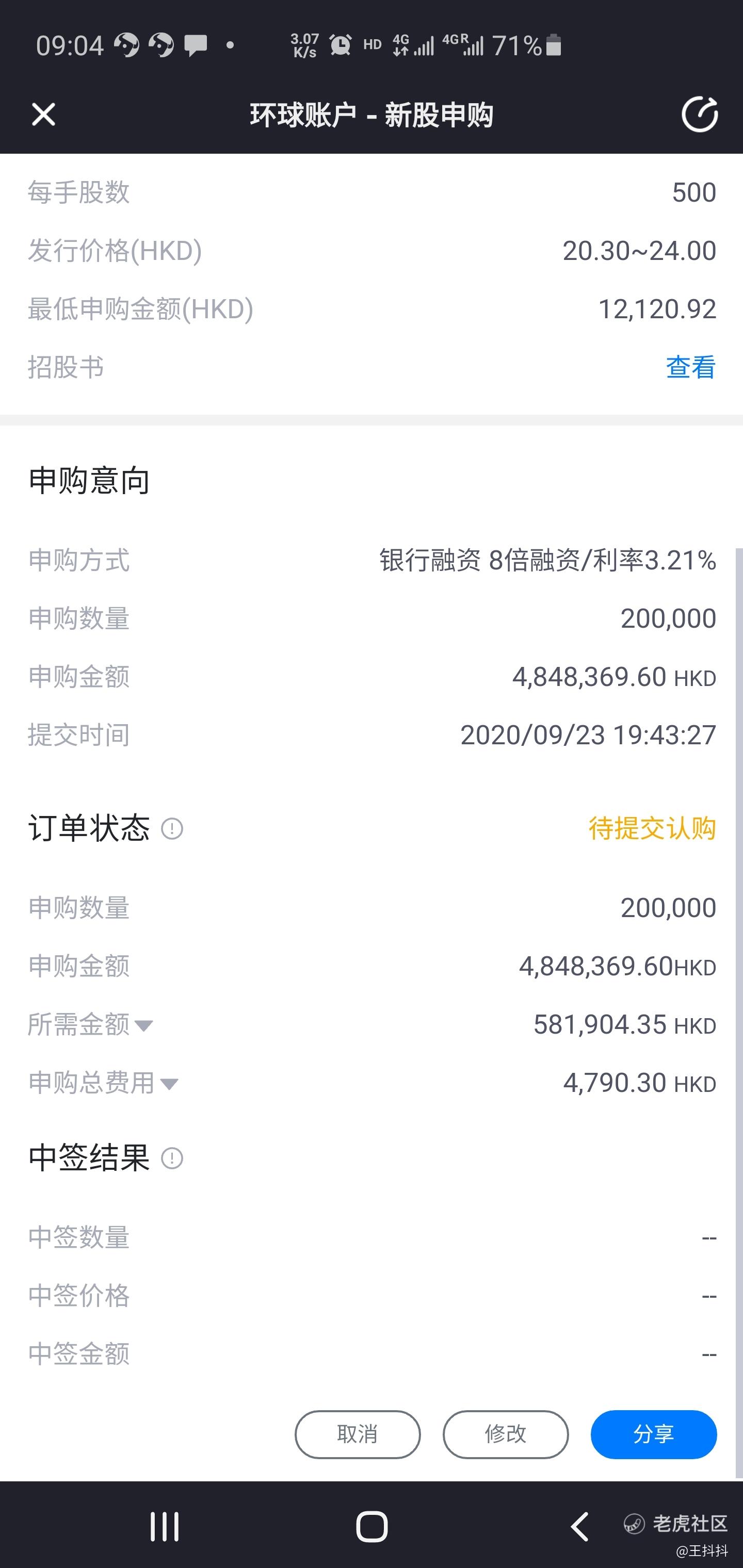Tap the blue 分享 button
This screenshot has height=1568, width=743.
click(653, 1434)
